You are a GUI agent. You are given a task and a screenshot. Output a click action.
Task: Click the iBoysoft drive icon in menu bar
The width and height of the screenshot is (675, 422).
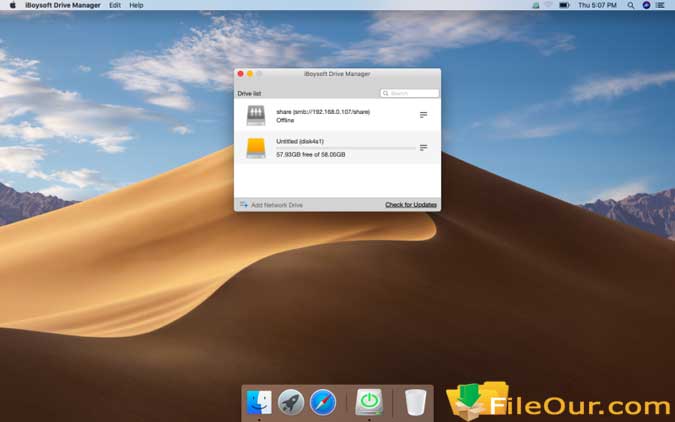point(536,6)
